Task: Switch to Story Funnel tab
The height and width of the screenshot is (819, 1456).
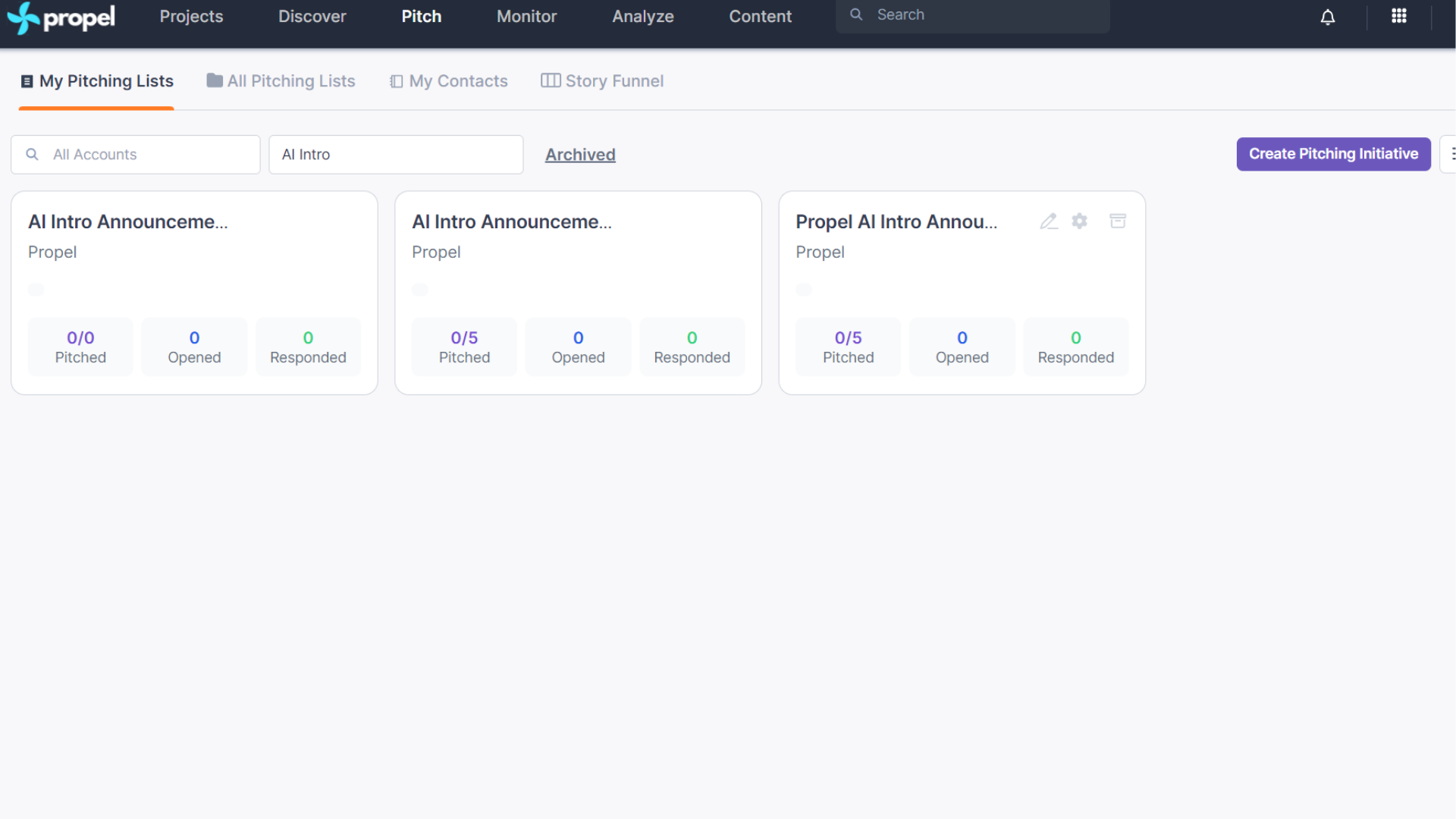Action: (602, 81)
